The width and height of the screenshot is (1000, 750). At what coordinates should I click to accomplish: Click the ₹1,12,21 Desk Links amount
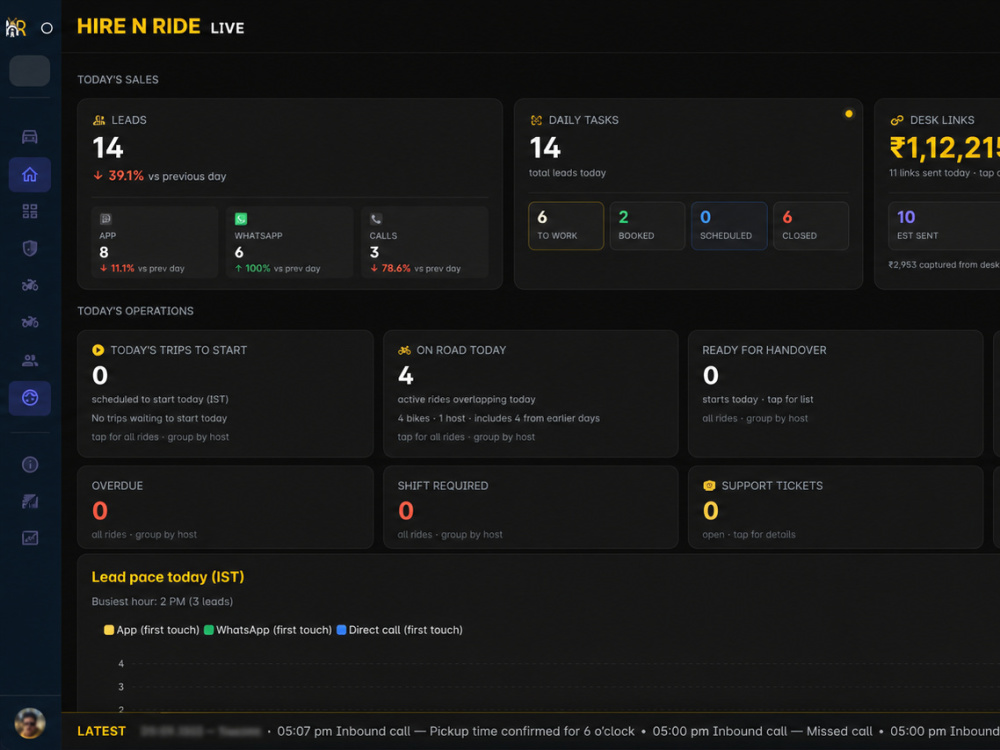coord(945,148)
